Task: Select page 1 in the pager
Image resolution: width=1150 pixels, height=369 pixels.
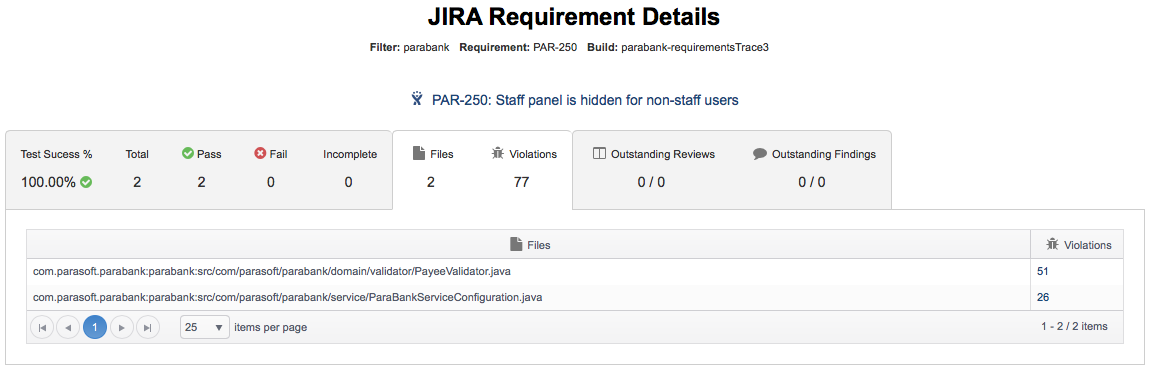Action: click(x=95, y=327)
